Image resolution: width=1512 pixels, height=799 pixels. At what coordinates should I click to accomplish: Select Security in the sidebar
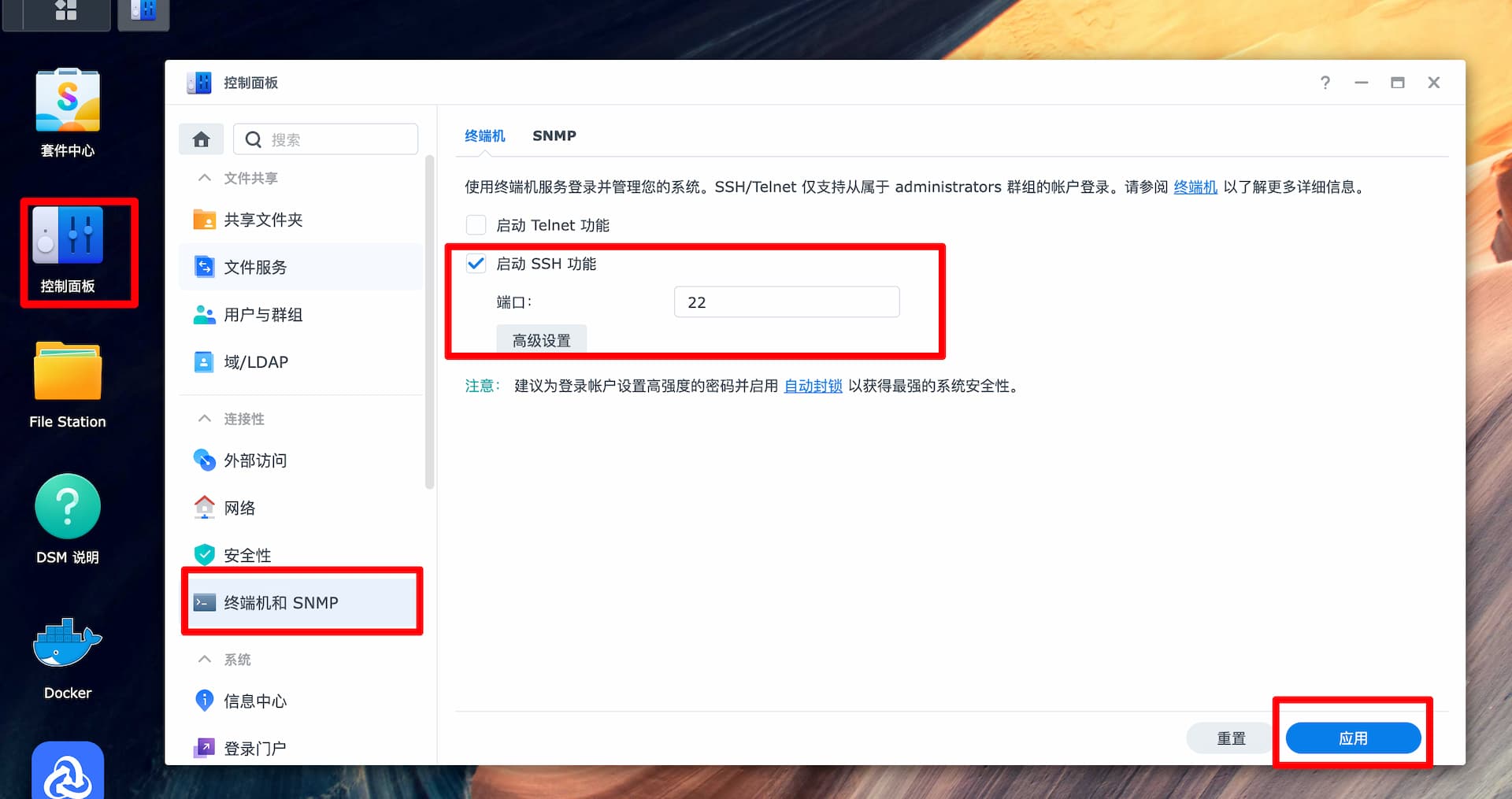click(x=247, y=555)
